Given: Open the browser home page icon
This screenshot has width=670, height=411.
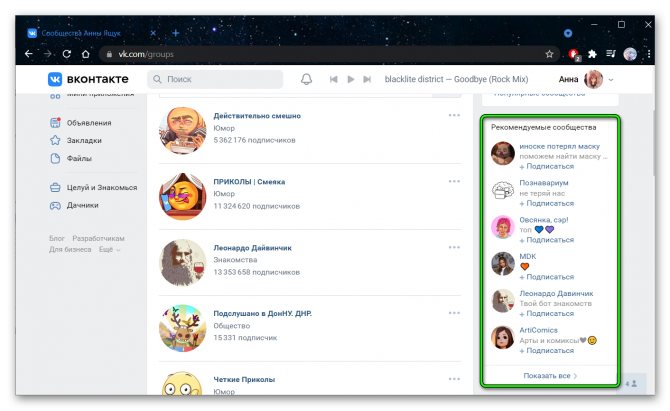Looking at the screenshot, I should 85,54.
